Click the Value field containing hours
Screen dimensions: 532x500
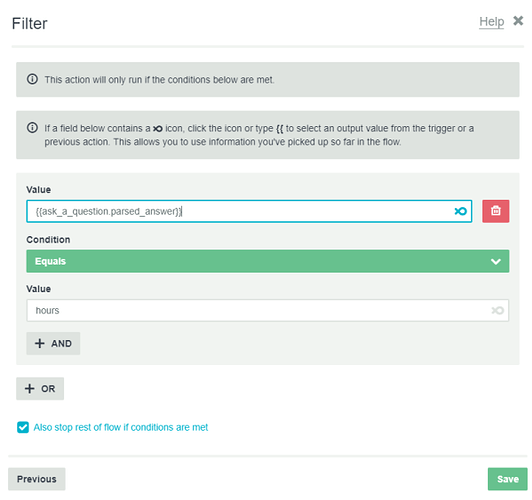point(268,310)
